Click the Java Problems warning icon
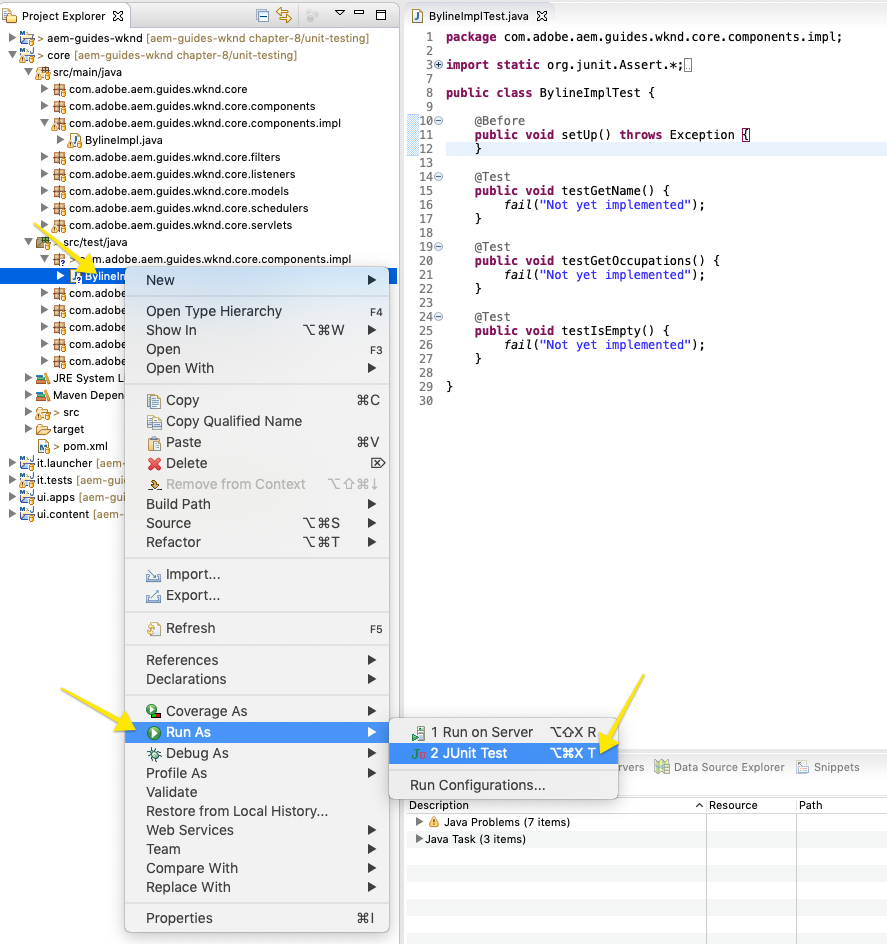The image size is (887, 944). pos(434,822)
